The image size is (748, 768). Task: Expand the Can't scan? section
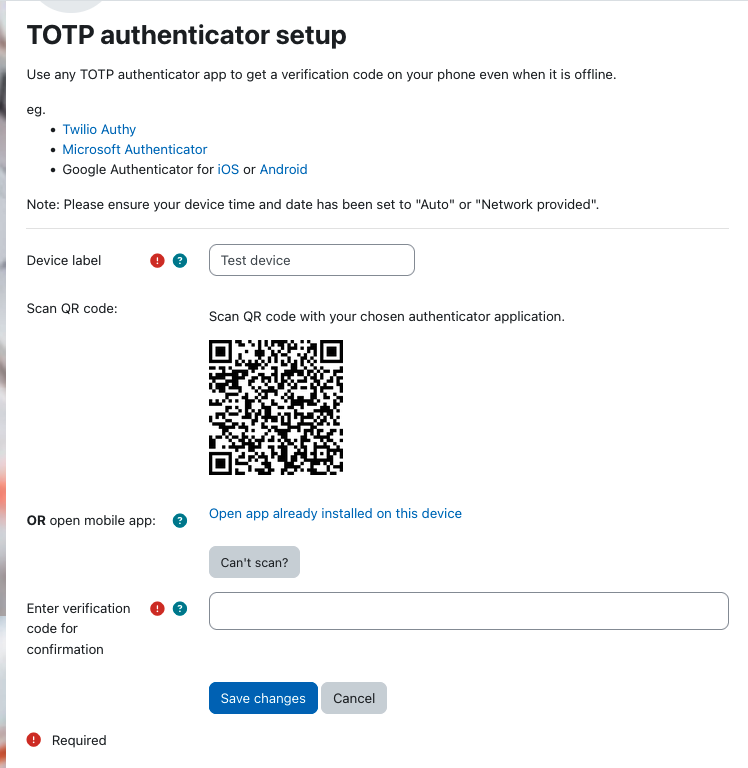(254, 562)
